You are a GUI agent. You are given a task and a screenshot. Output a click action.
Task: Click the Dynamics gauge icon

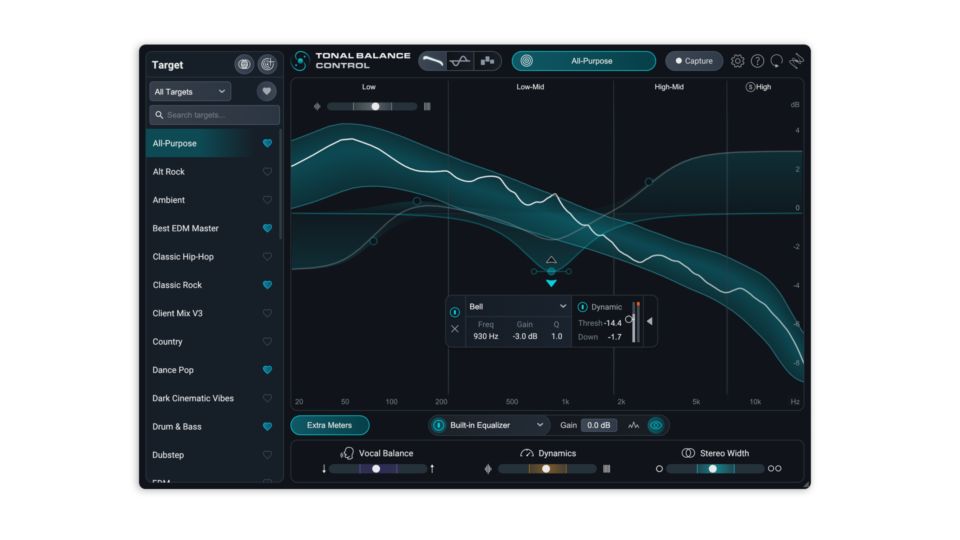coord(527,453)
